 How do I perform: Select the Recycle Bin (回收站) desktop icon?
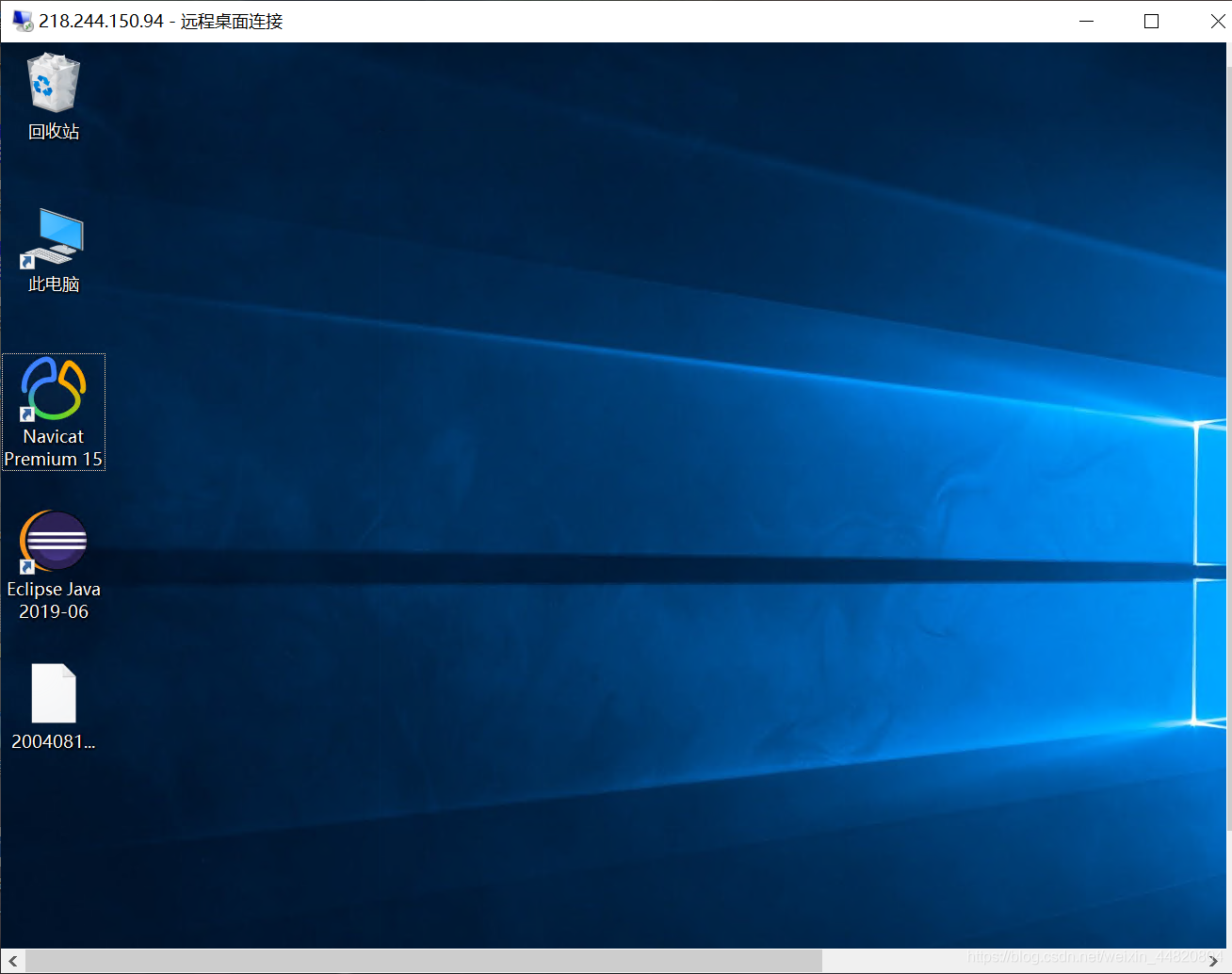click(54, 83)
